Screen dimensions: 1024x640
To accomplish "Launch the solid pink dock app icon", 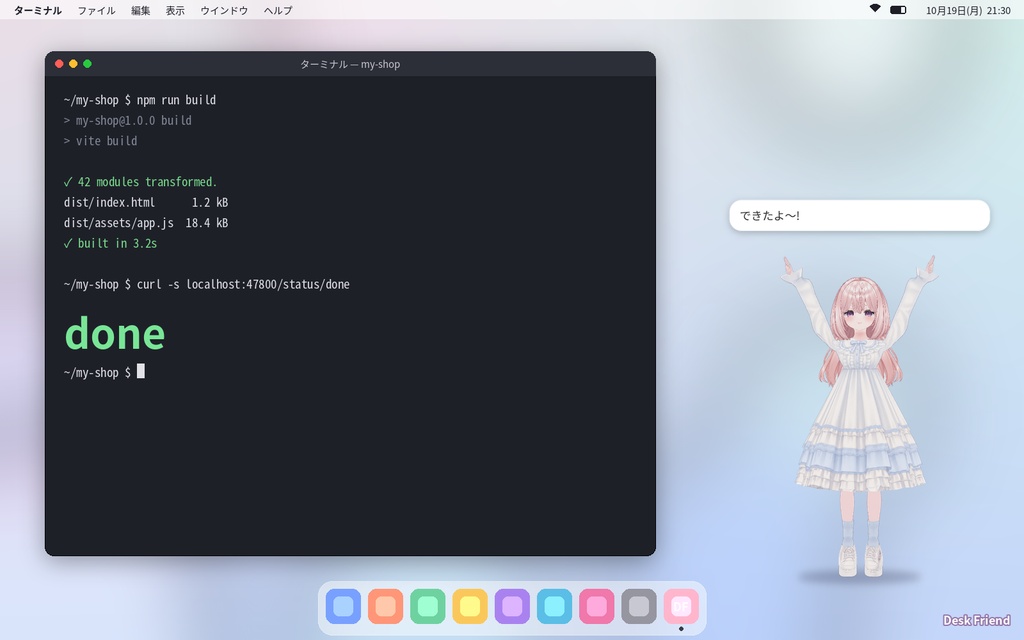I will [596, 606].
